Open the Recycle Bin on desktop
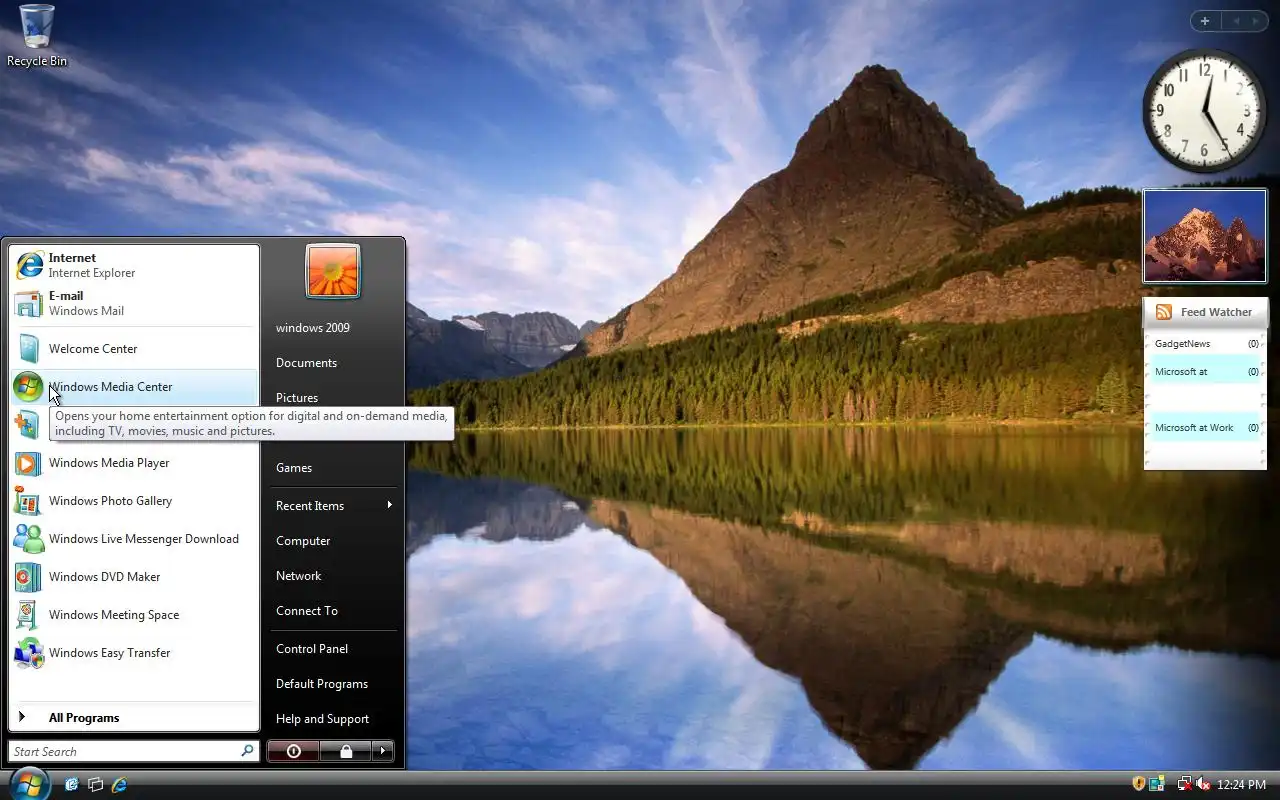The image size is (1280, 800). [37, 35]
